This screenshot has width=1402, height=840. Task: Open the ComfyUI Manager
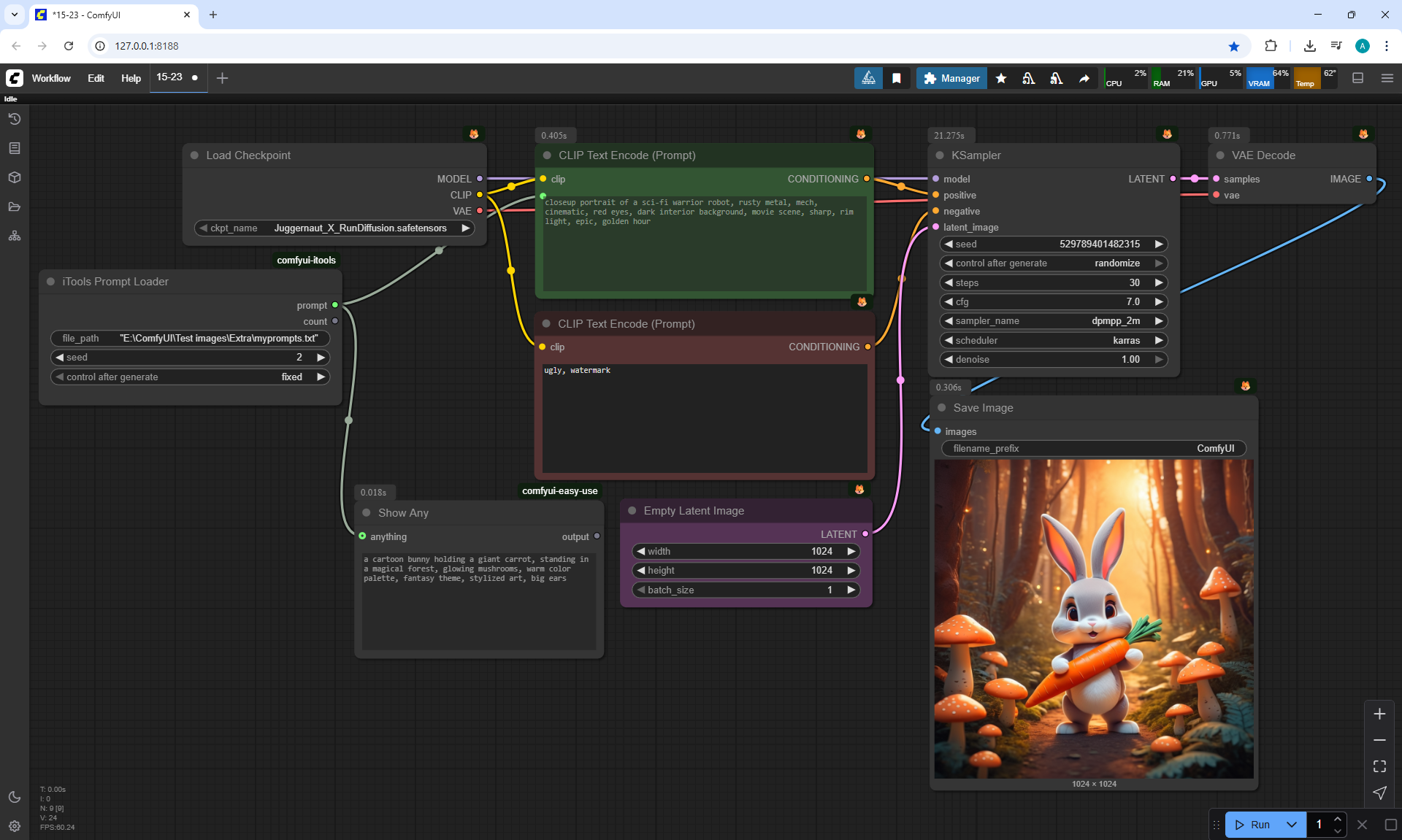(951, 78)
